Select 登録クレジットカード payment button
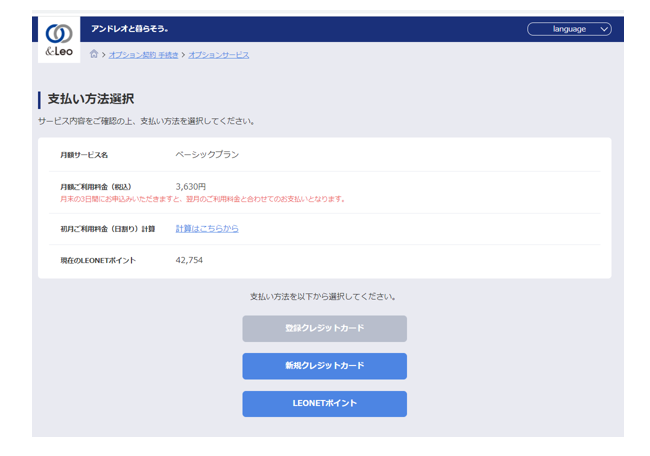 point(324,328)
